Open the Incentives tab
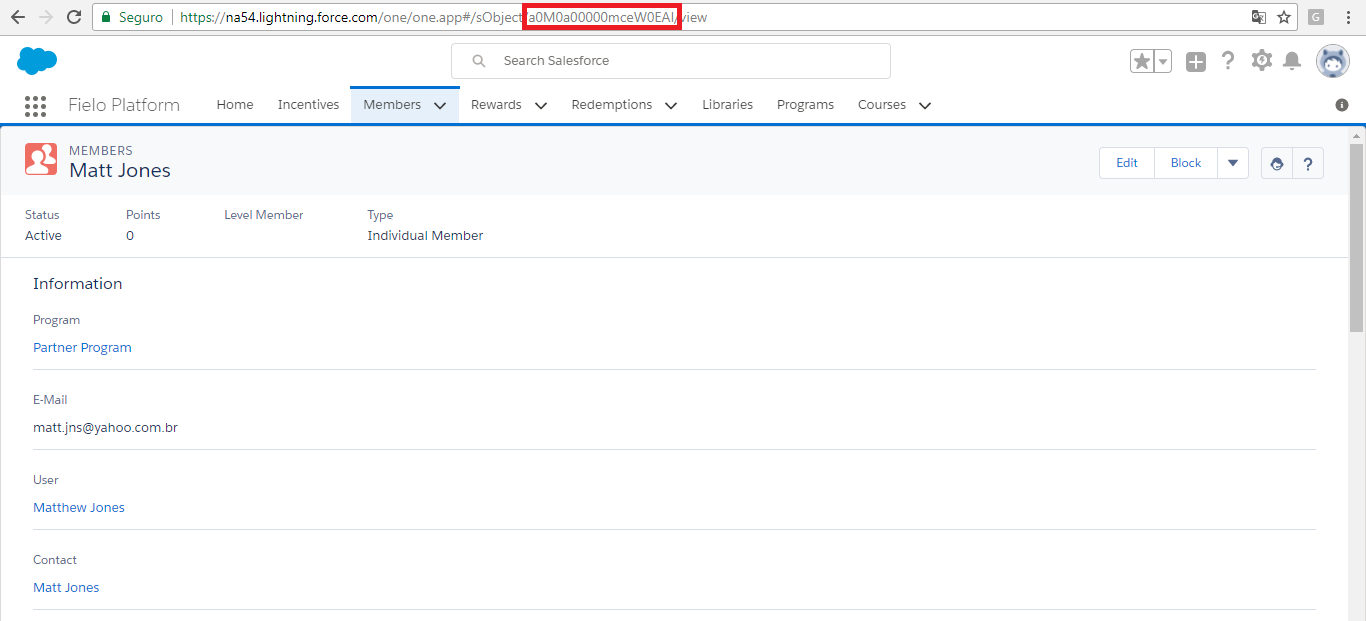This screenshot has width=1366, height=621. (x=308, y=105)
